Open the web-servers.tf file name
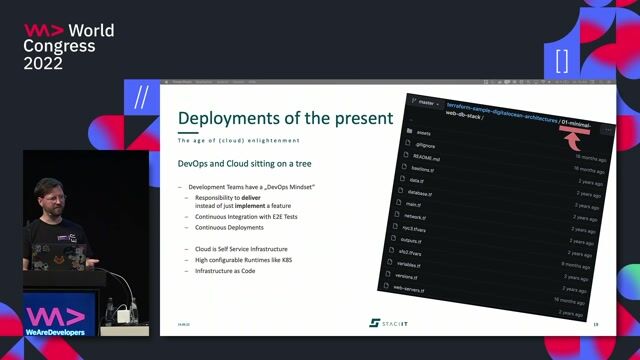This screenshot has height=360, width=640. [x=409, y=289]
